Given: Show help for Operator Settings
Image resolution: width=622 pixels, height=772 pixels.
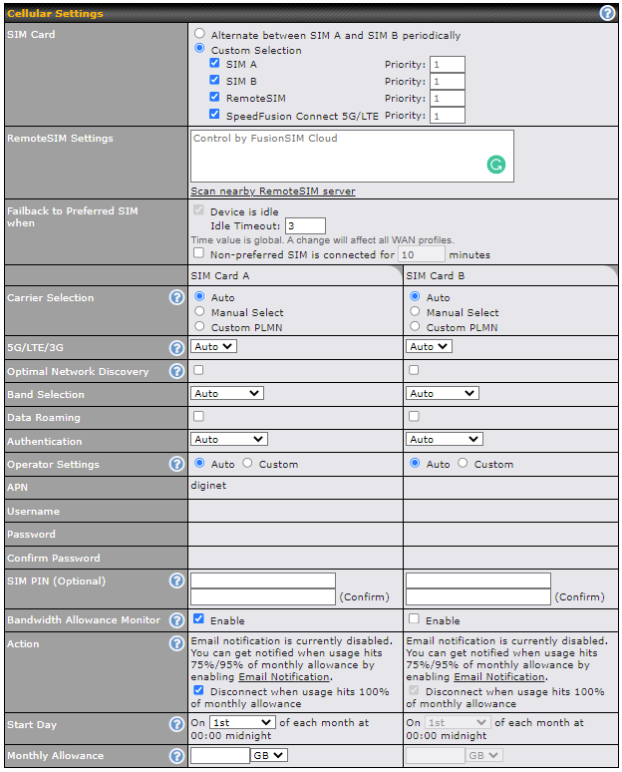Looking at the screenshot, I should (x=177, y=464).
